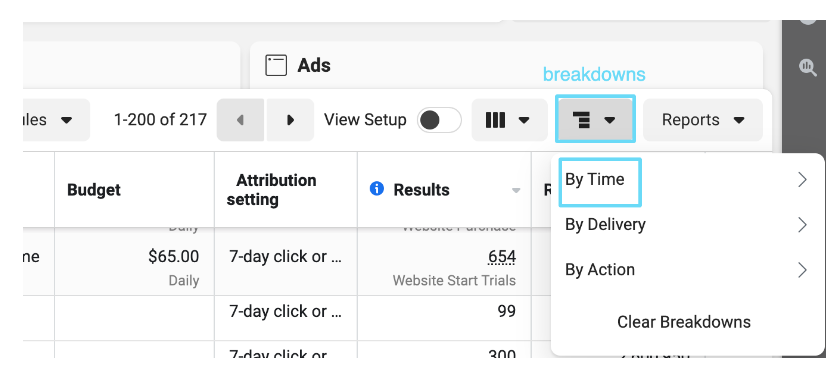836x368 pixels.
Task: Open the Reports dropdown
Action: [703, 120]
